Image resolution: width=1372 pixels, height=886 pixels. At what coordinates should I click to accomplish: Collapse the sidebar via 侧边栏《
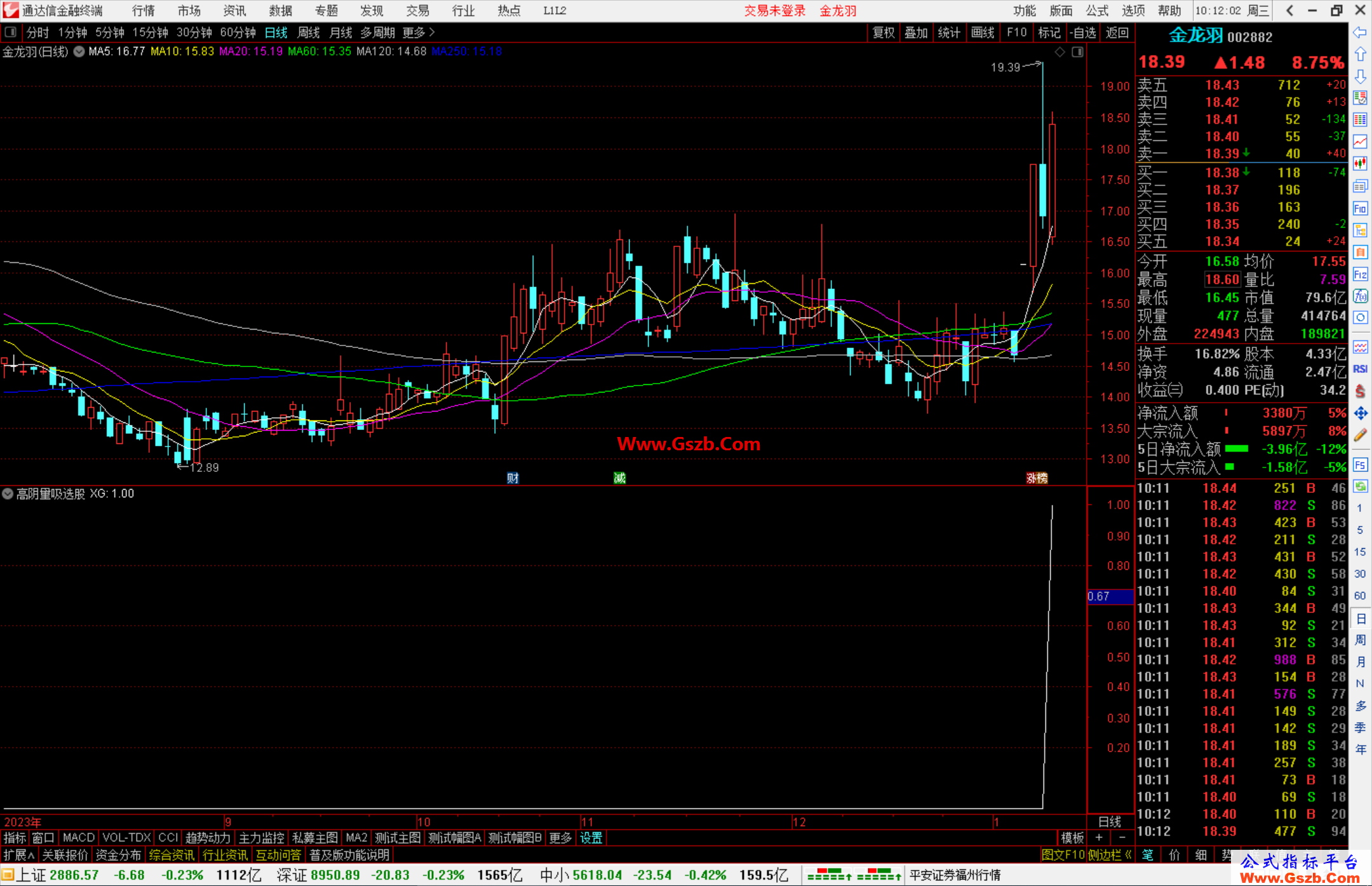pyautogui.click(x=1110, y=855)
